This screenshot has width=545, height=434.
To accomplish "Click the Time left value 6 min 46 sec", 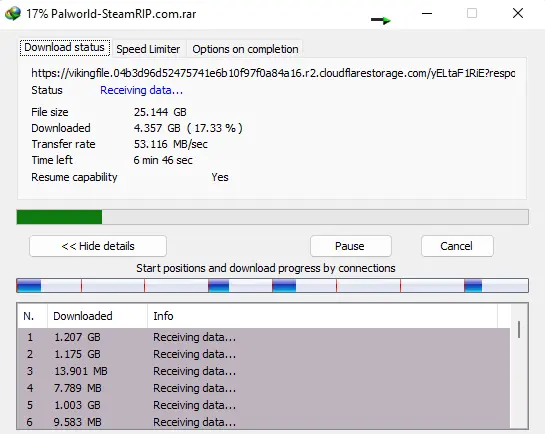I will point(163,160).
